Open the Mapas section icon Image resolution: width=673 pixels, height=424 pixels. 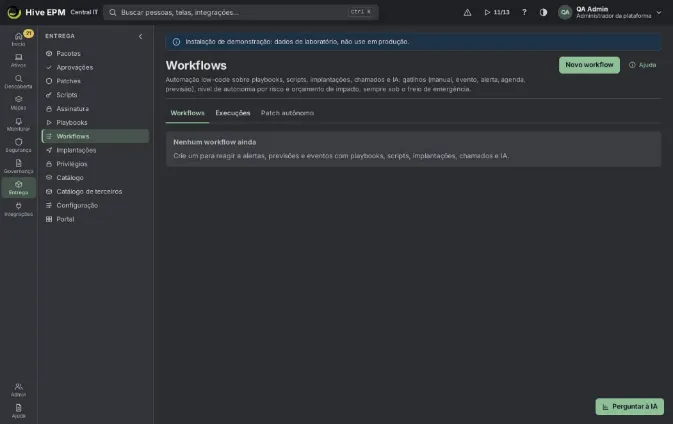(18, 103)
